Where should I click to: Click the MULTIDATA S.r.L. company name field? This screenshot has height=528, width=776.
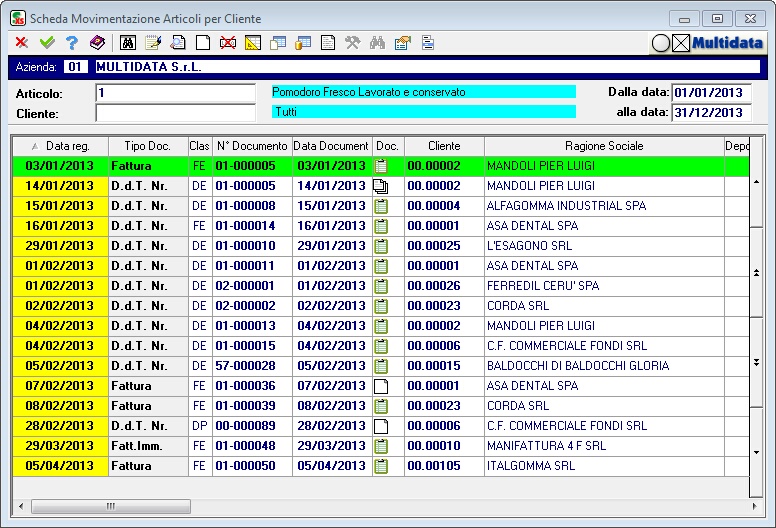click(428, 67)
